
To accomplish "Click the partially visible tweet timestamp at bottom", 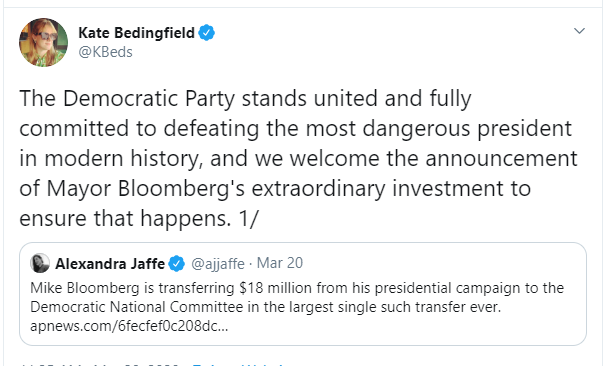I will coord(101,364).
